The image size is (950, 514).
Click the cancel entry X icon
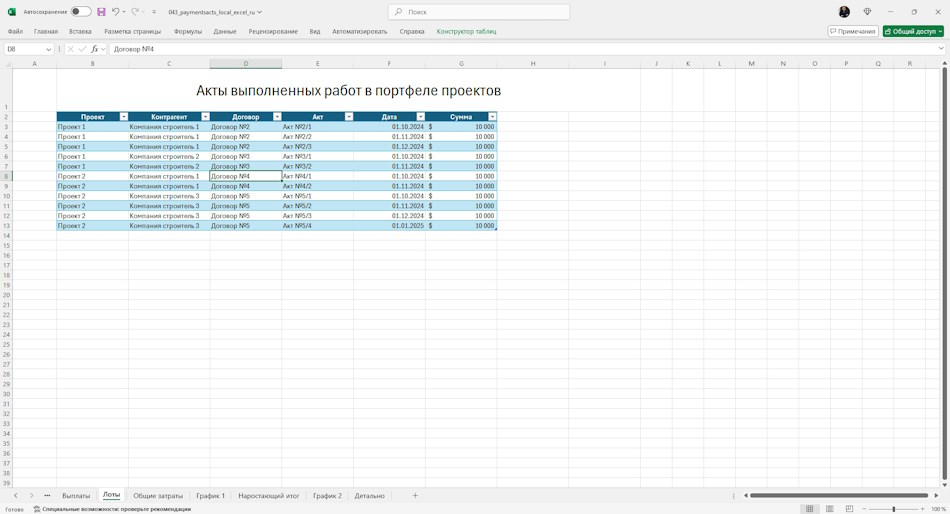(71, 49)
